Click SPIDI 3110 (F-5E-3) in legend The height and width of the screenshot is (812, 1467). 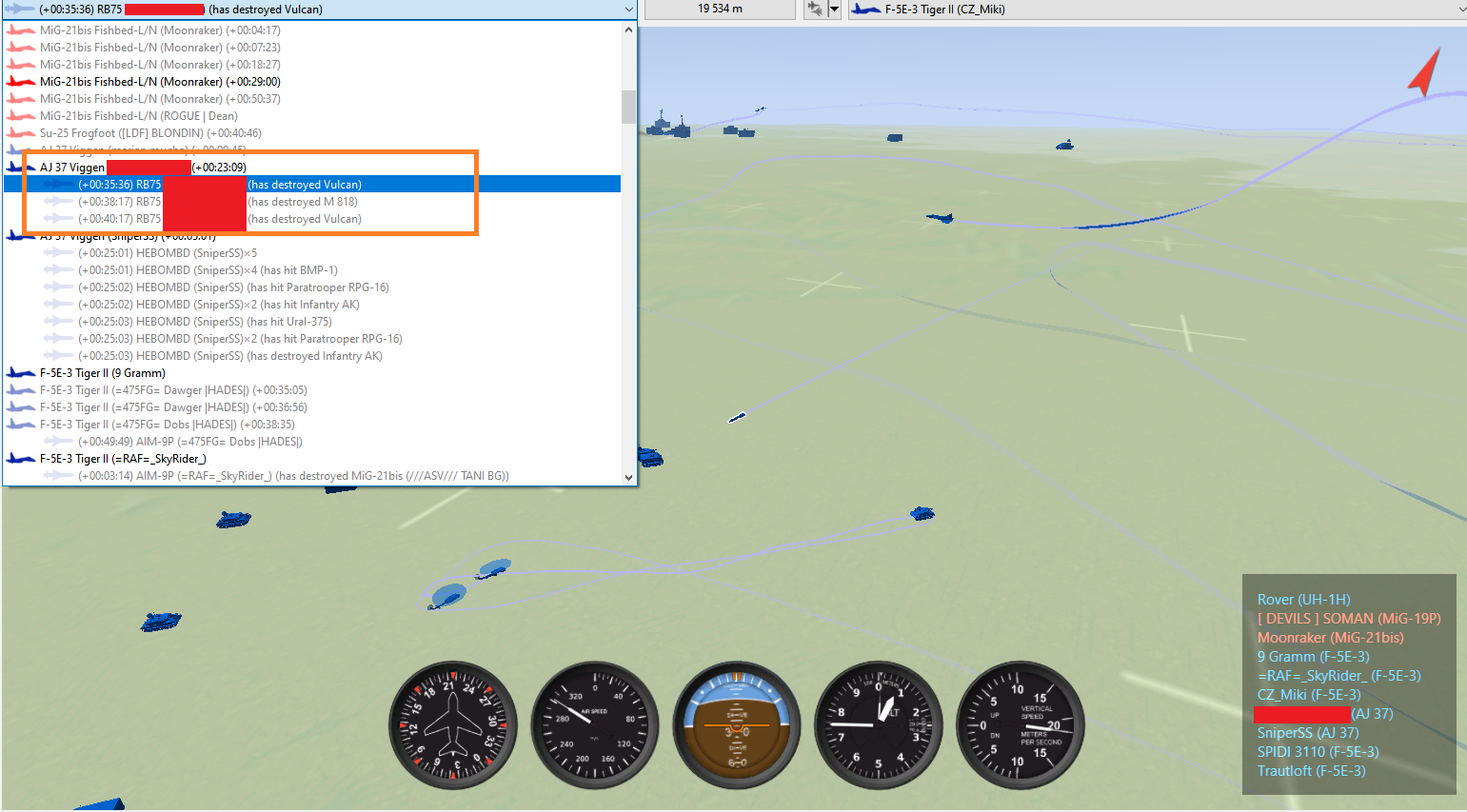pos(1318,752)
